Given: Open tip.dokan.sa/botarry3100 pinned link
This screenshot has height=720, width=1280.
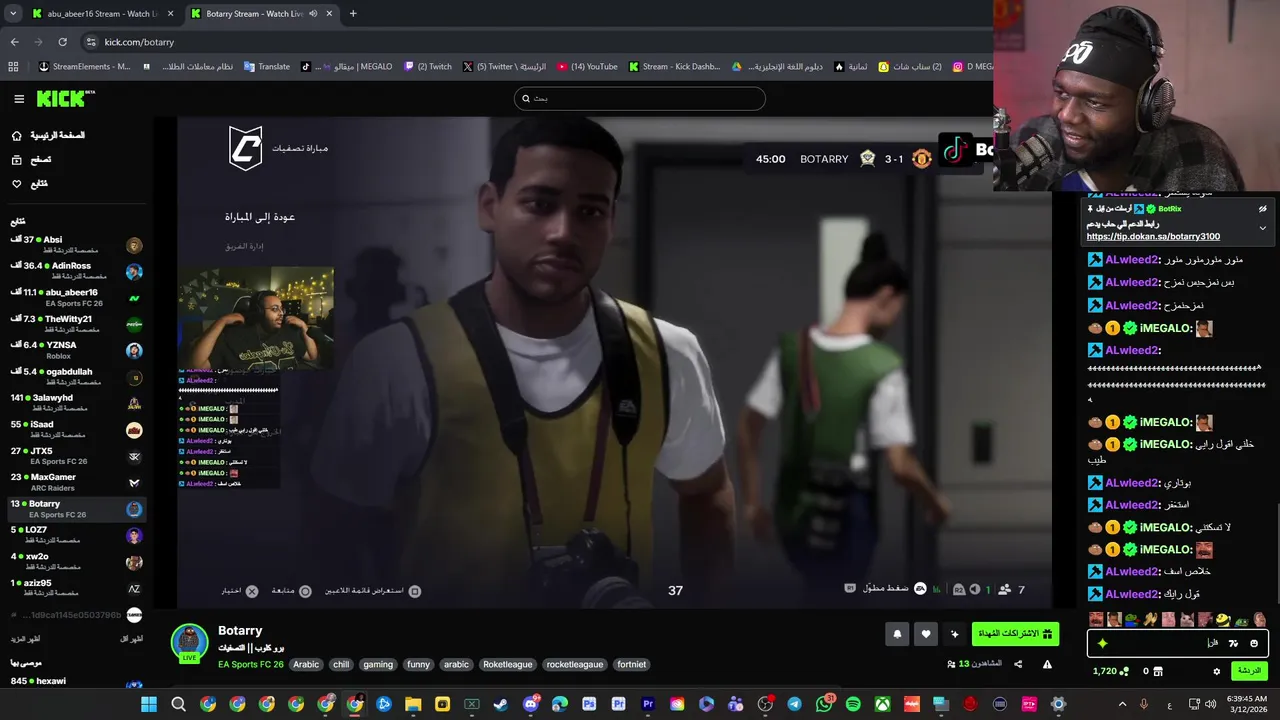Looking at the screenshot, I should [x=1153, y=237].
